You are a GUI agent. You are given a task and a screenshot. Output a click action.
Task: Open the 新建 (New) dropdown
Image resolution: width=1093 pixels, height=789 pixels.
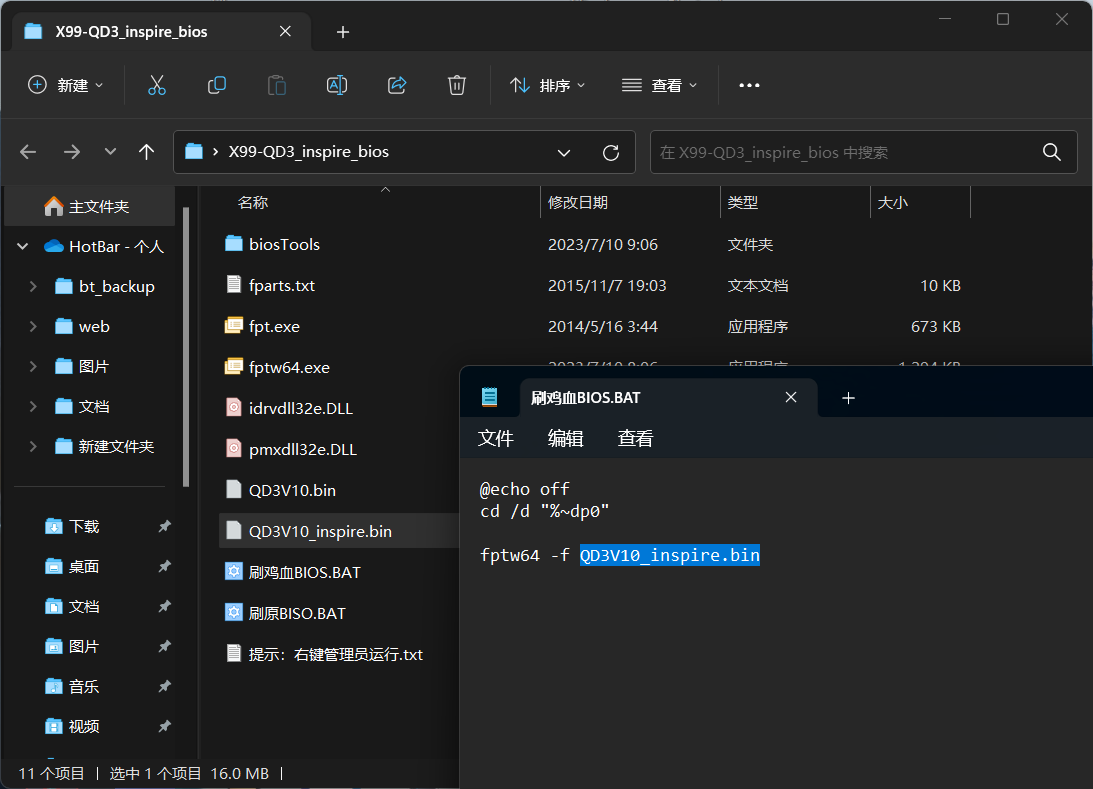coord(66,85)
